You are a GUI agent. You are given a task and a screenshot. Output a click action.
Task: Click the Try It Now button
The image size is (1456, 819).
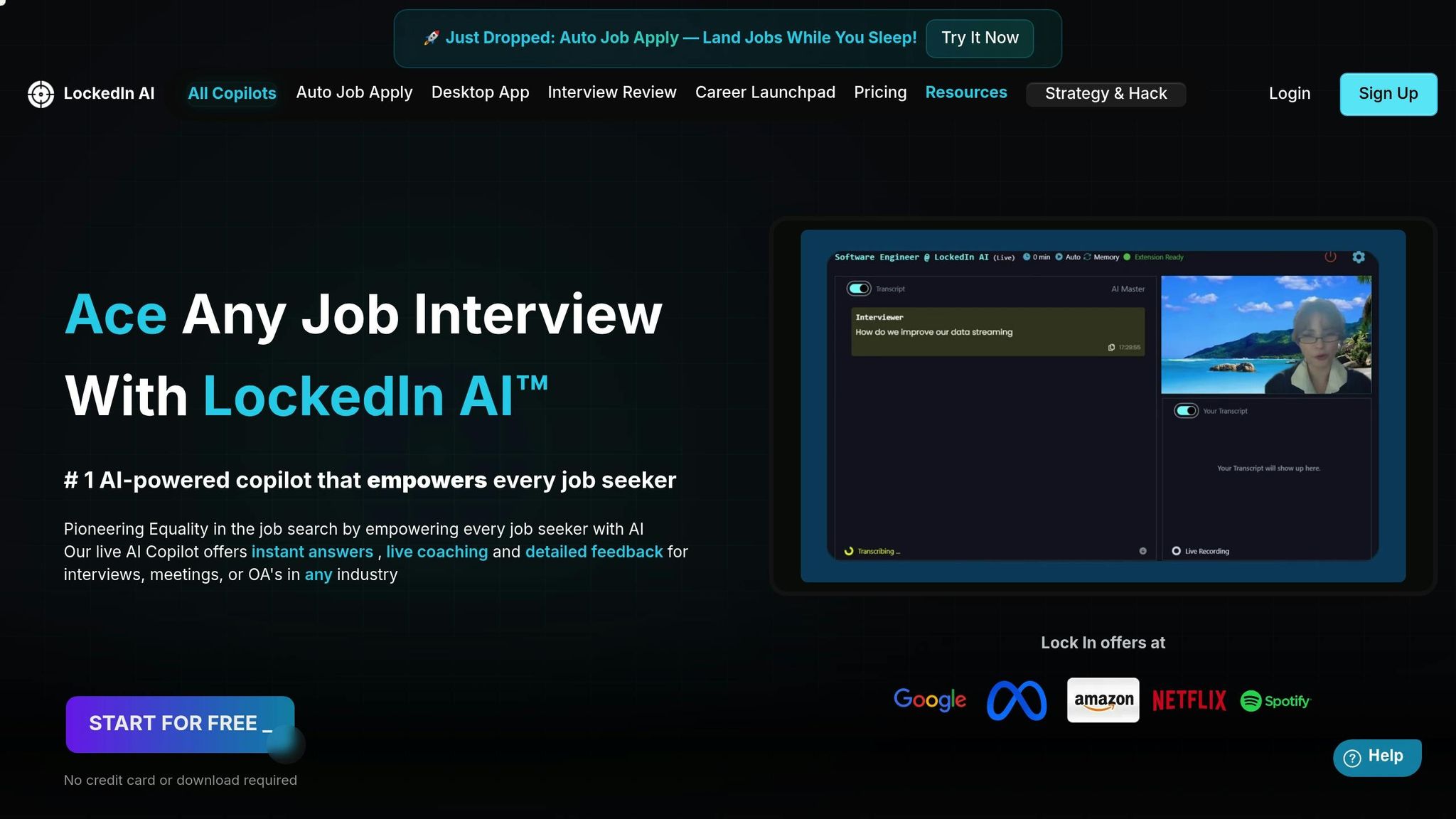980,38
